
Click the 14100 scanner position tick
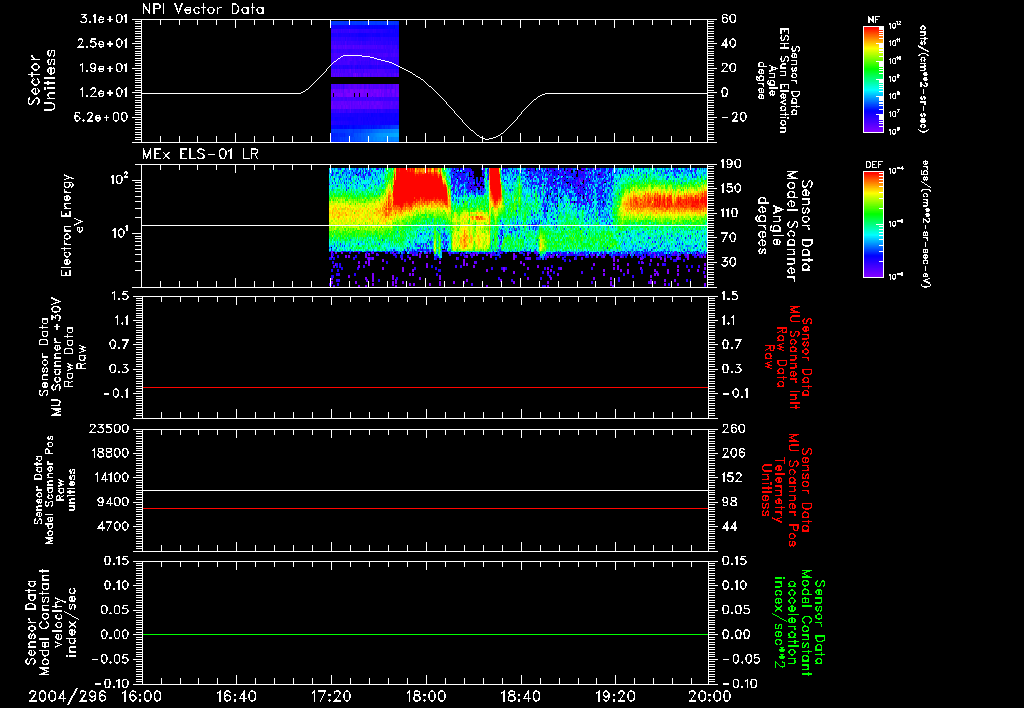point(108,477)
